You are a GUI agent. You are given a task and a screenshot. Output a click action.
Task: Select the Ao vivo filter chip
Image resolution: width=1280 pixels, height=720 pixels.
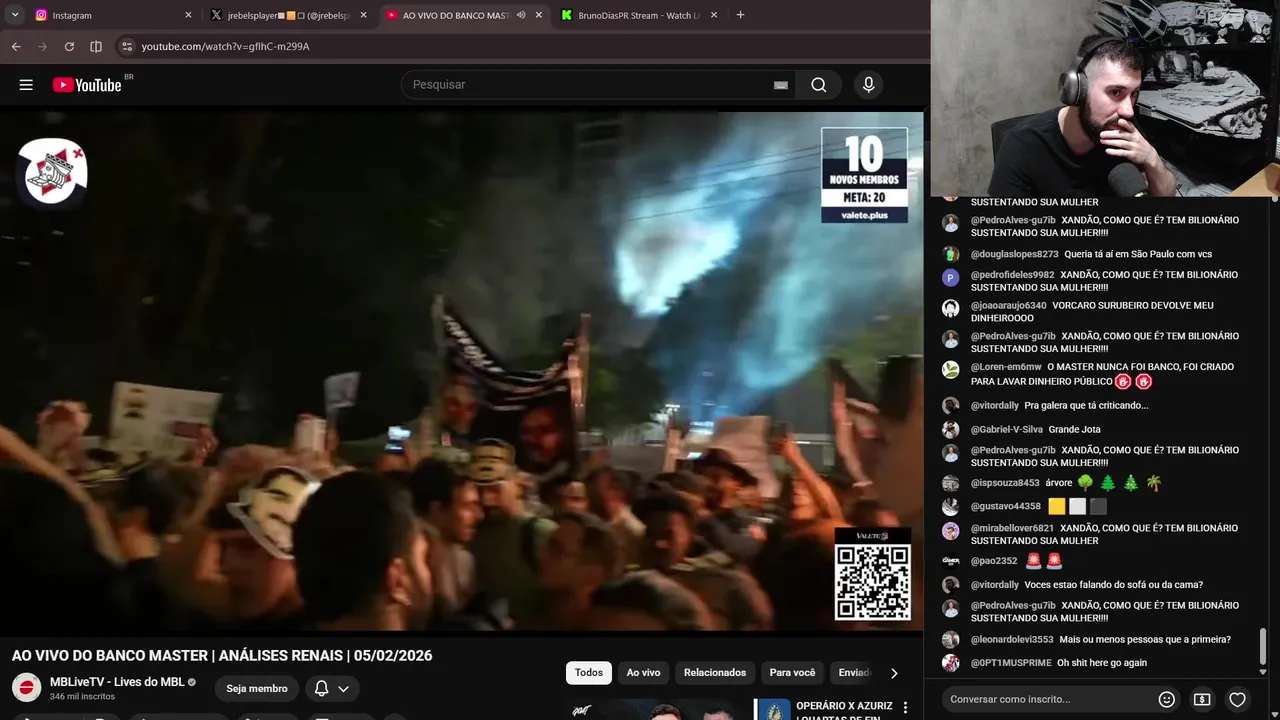[x=644, y=673]
